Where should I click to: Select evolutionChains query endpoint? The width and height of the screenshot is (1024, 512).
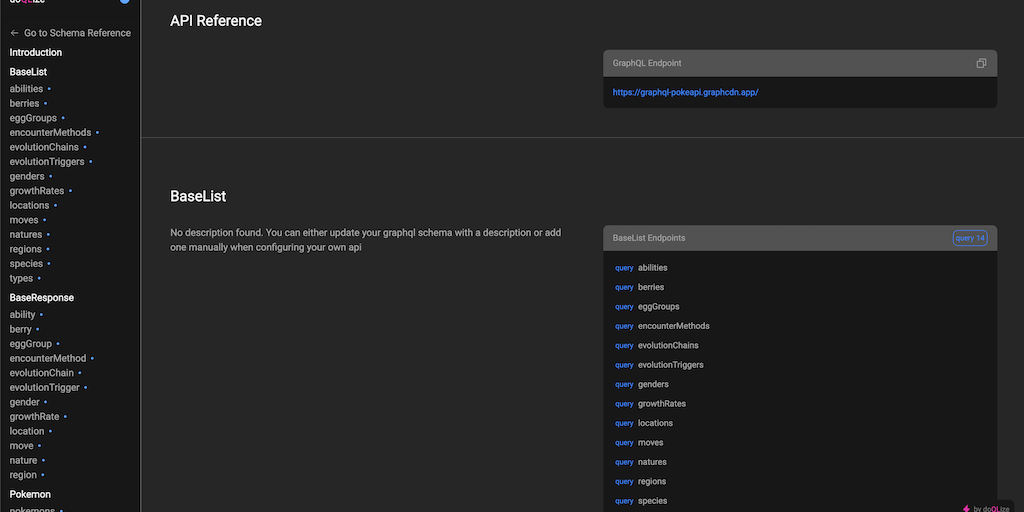pyautogui.click(x=668, y=346)
